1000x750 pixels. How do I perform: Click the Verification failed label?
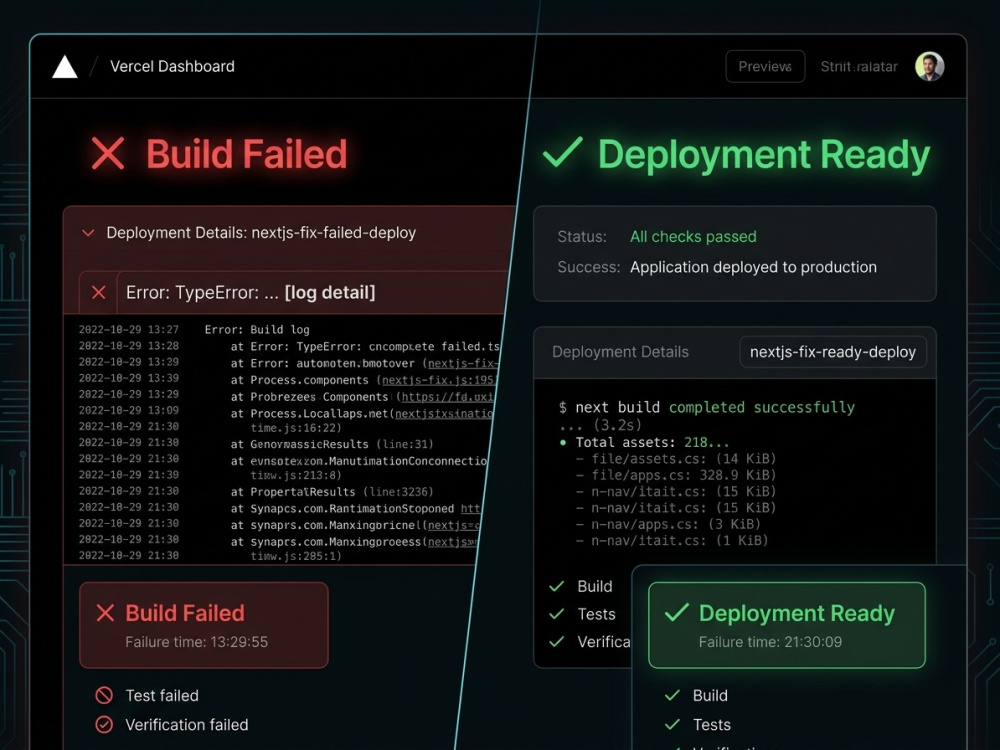tap(187, 724)
